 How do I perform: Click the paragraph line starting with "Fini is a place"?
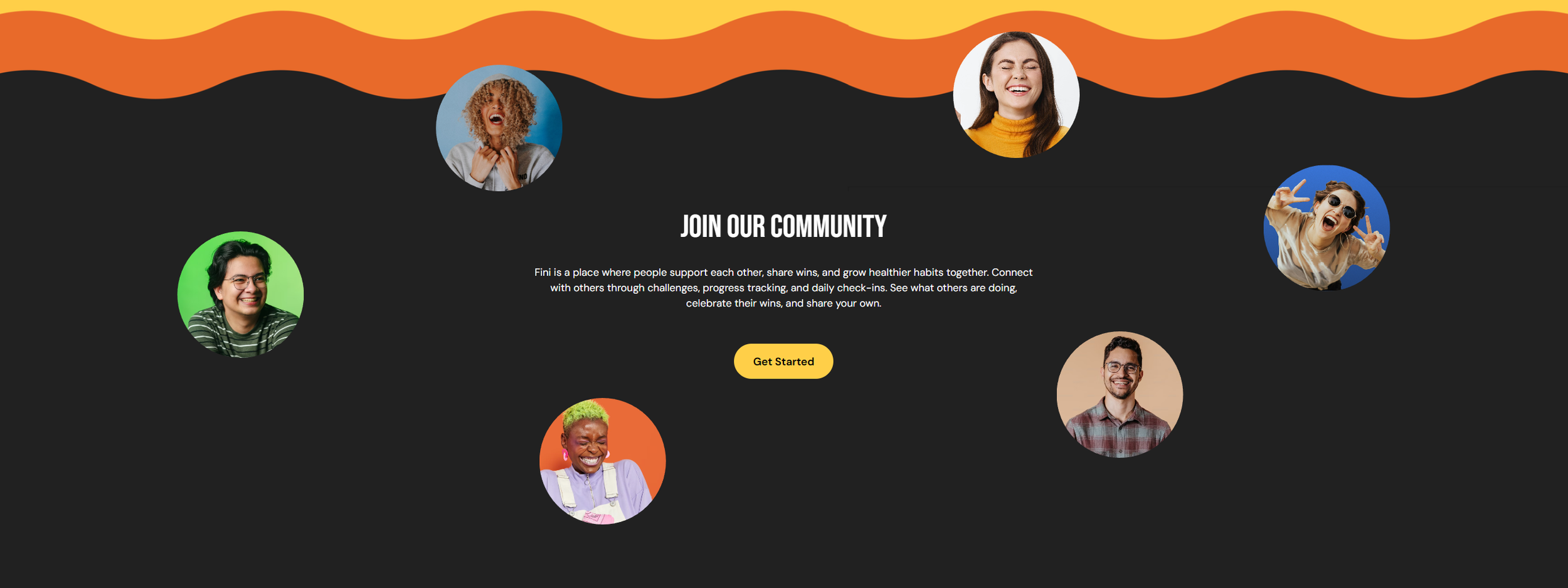pos(783,272)
